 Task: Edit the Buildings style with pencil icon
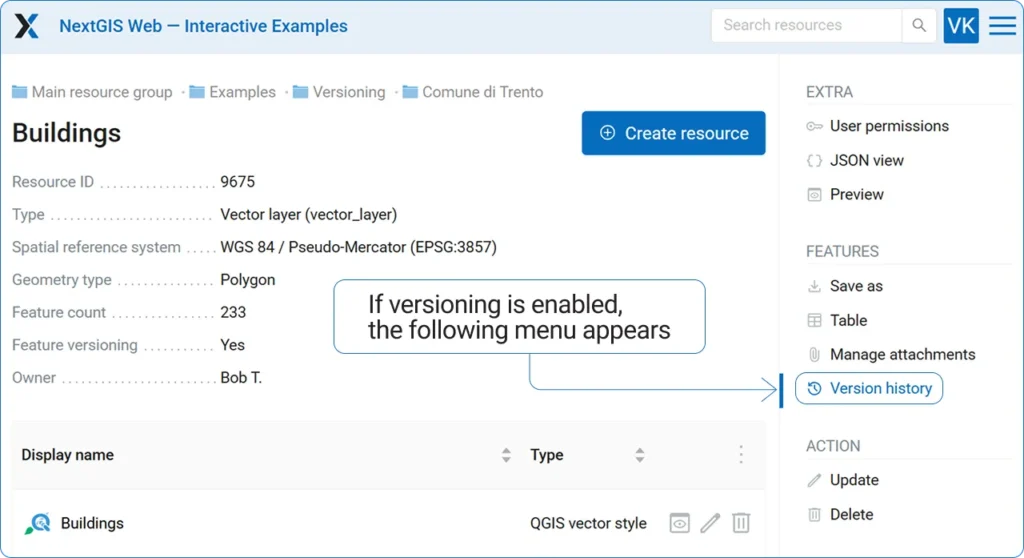tap(710, 523)
